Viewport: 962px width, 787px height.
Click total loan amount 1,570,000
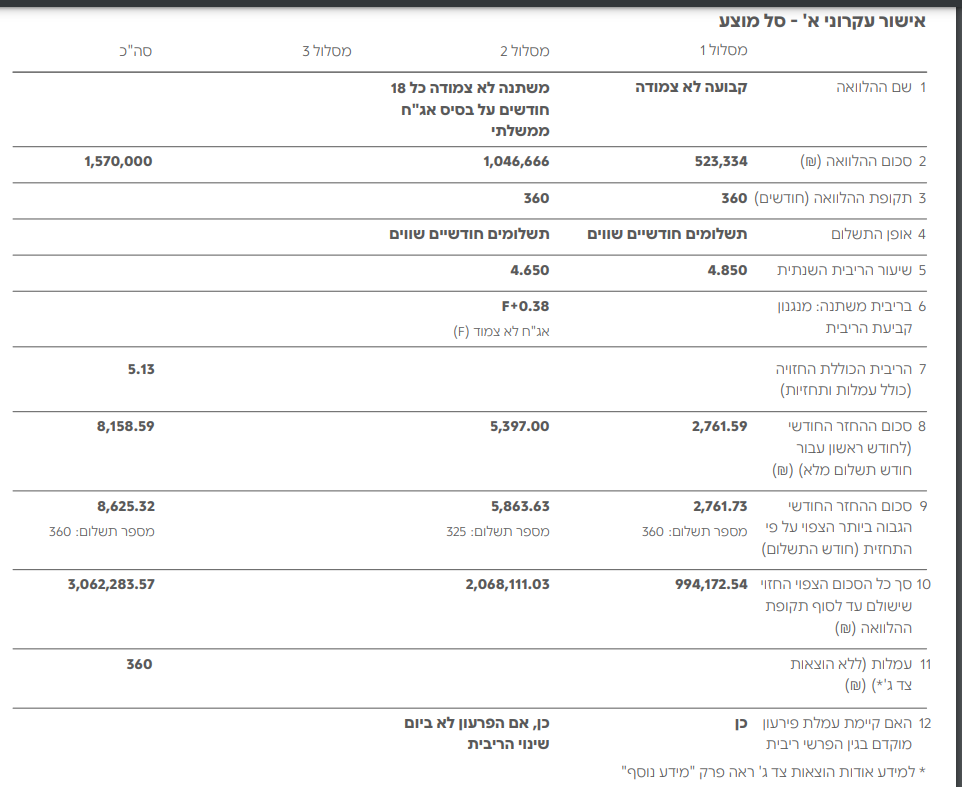point(118,161)
